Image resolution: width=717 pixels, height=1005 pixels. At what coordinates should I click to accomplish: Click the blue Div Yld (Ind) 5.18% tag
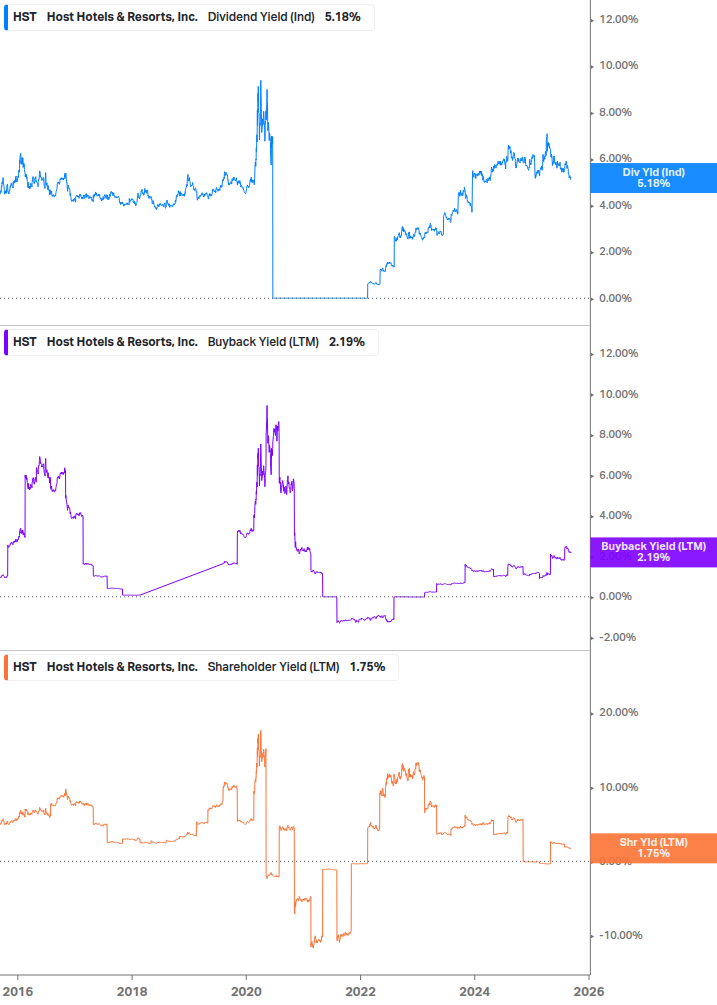(654, 178)
